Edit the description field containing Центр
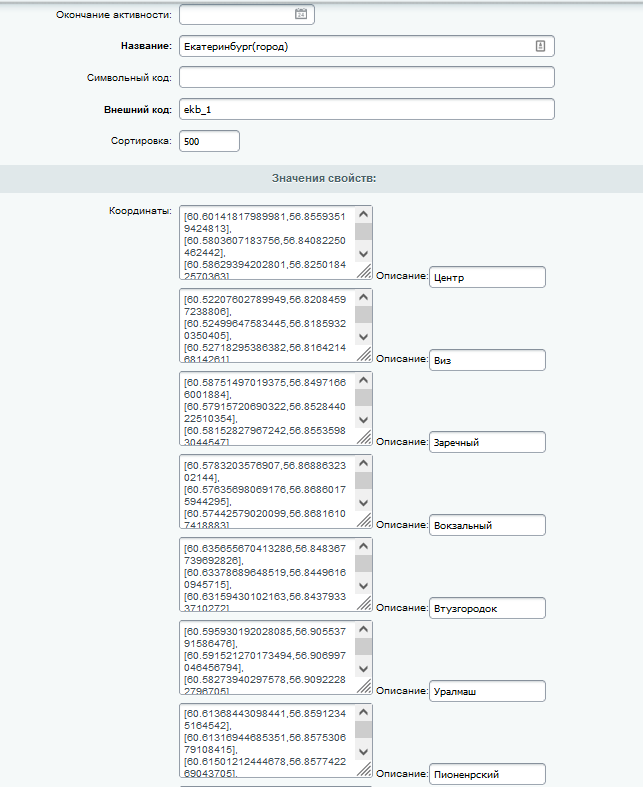Screen dimensions: 643x787 [x=487, y=277]
